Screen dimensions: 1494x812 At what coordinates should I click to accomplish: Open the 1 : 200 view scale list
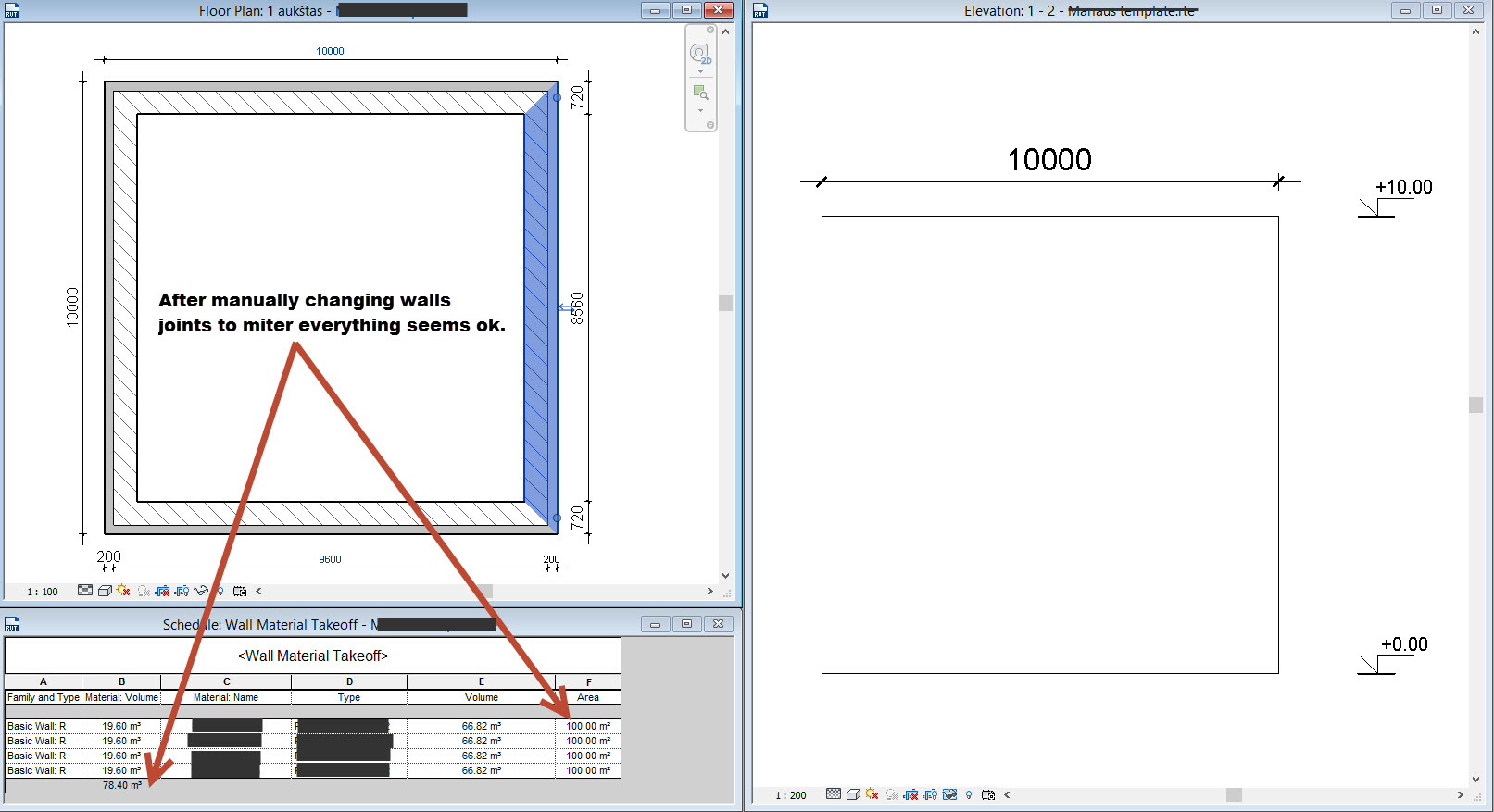pos(791,795)
